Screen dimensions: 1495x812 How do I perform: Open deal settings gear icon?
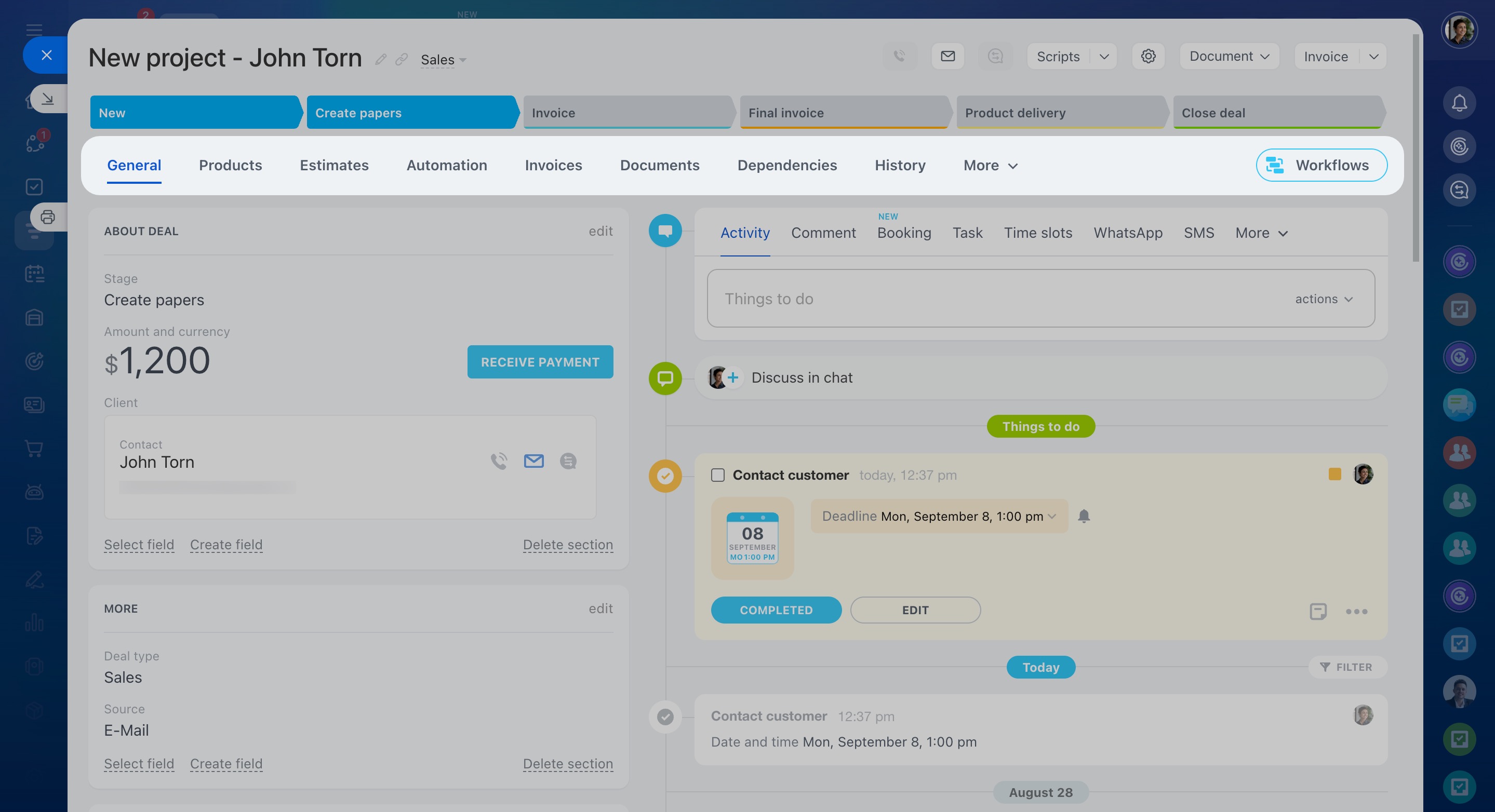pos(1148,56)
